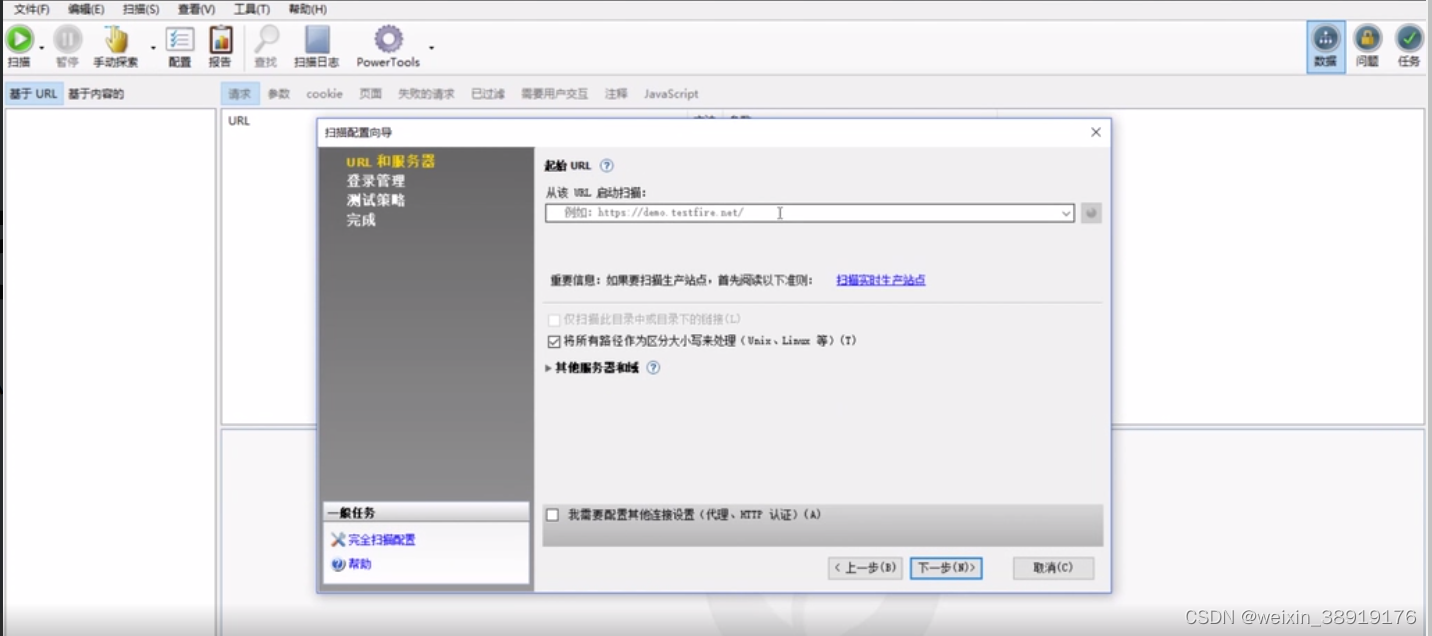1432x636 pixels.
Task: Select the 已过滤 tab
Action: coord(488,94)
